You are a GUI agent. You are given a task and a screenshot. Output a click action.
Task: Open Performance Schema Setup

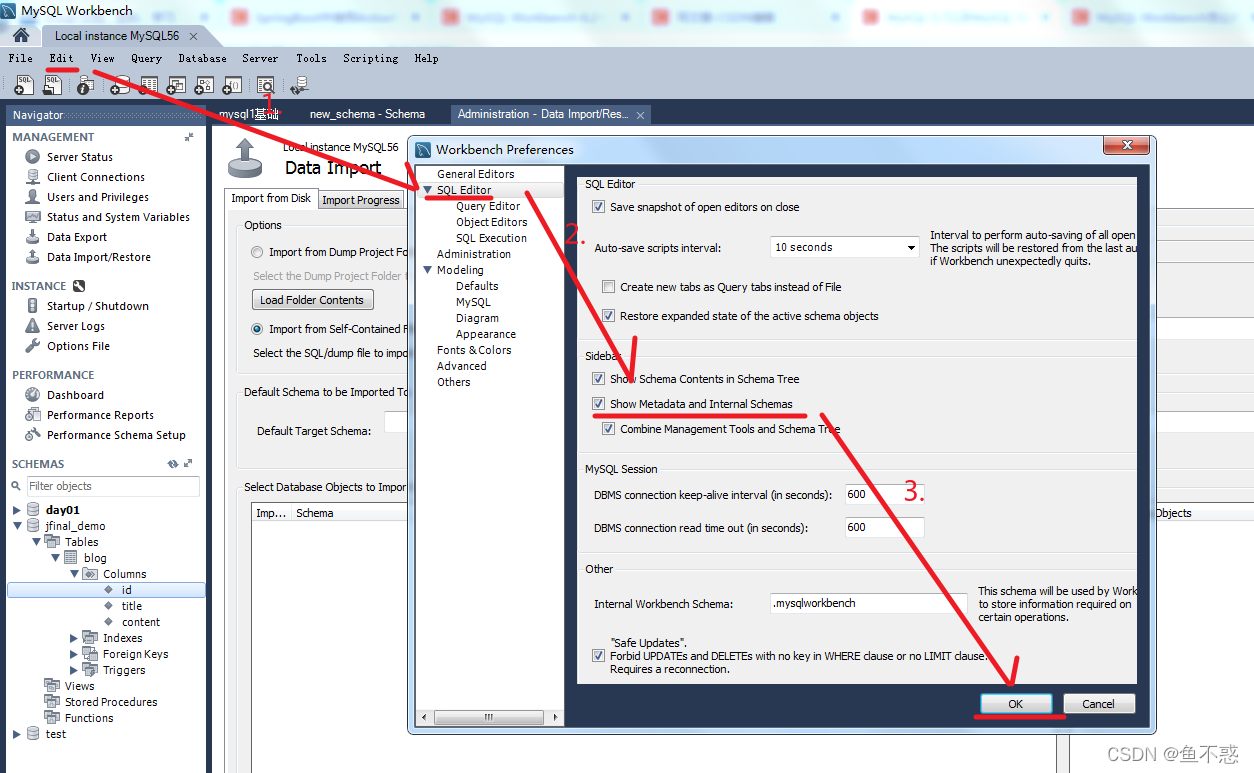[x=116, y=435]
